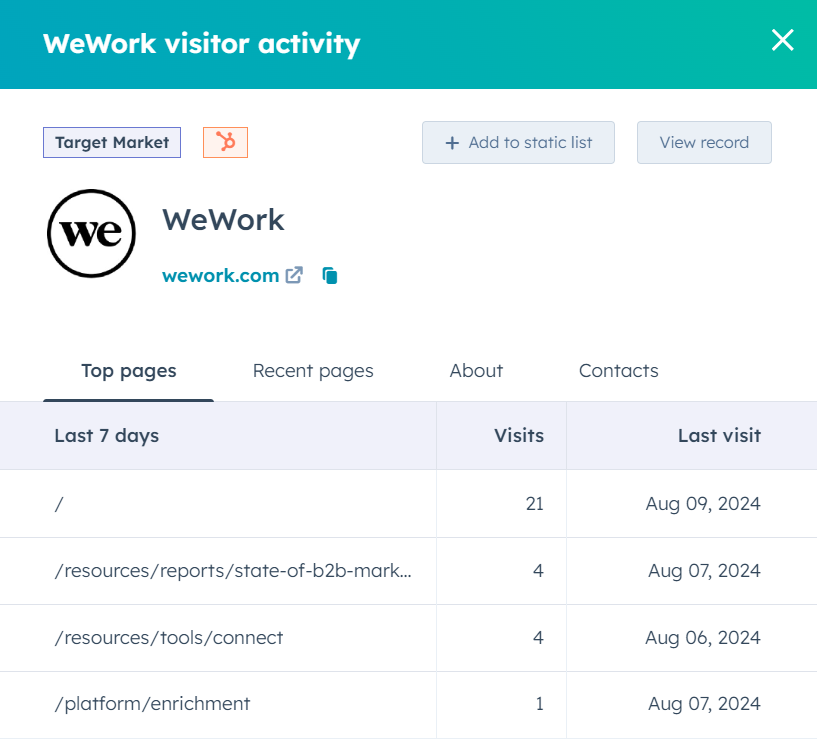Open View record button
This screenshot has height=741, width=817.
[x=704, y=143]
